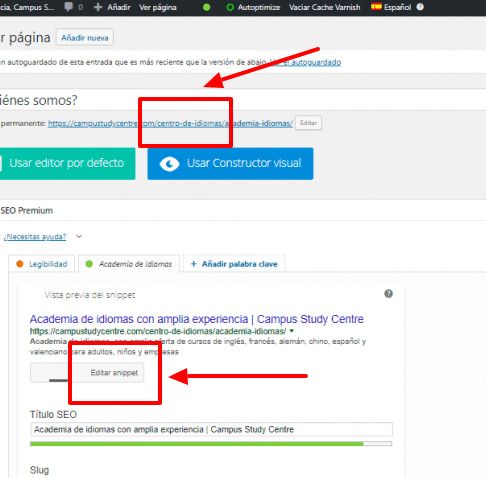Screen dimensions: 486x478
Task: Switch to the Legibilidad tab
Action: 42,264
